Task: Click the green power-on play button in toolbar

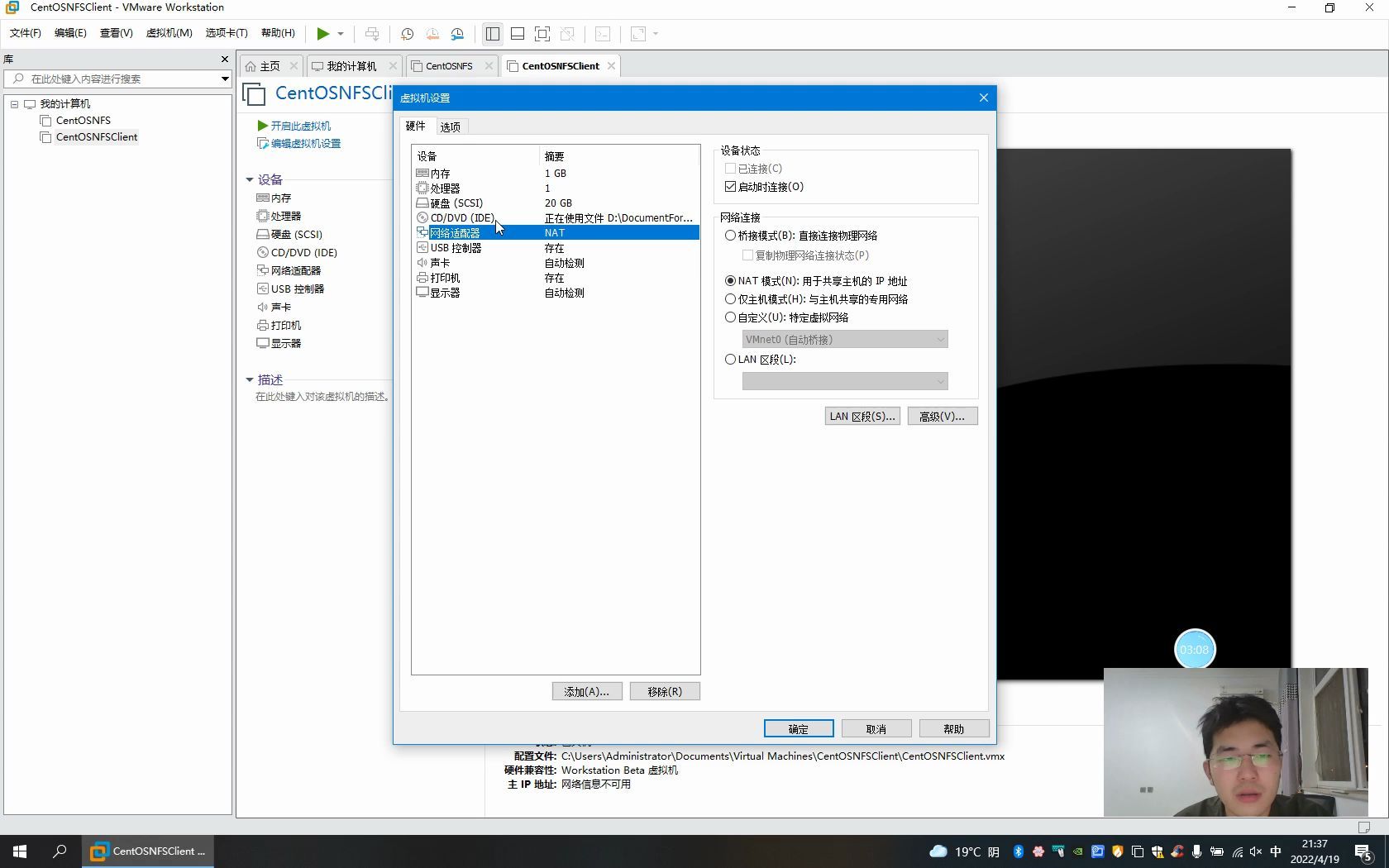Action: tap(322, 34)
